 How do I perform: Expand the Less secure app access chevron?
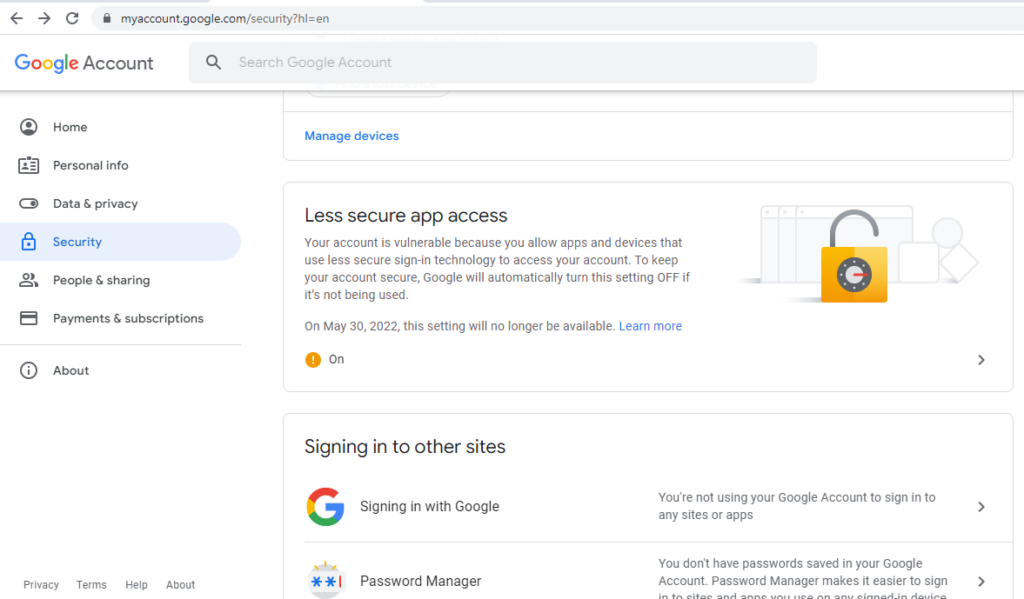point(981,360)
